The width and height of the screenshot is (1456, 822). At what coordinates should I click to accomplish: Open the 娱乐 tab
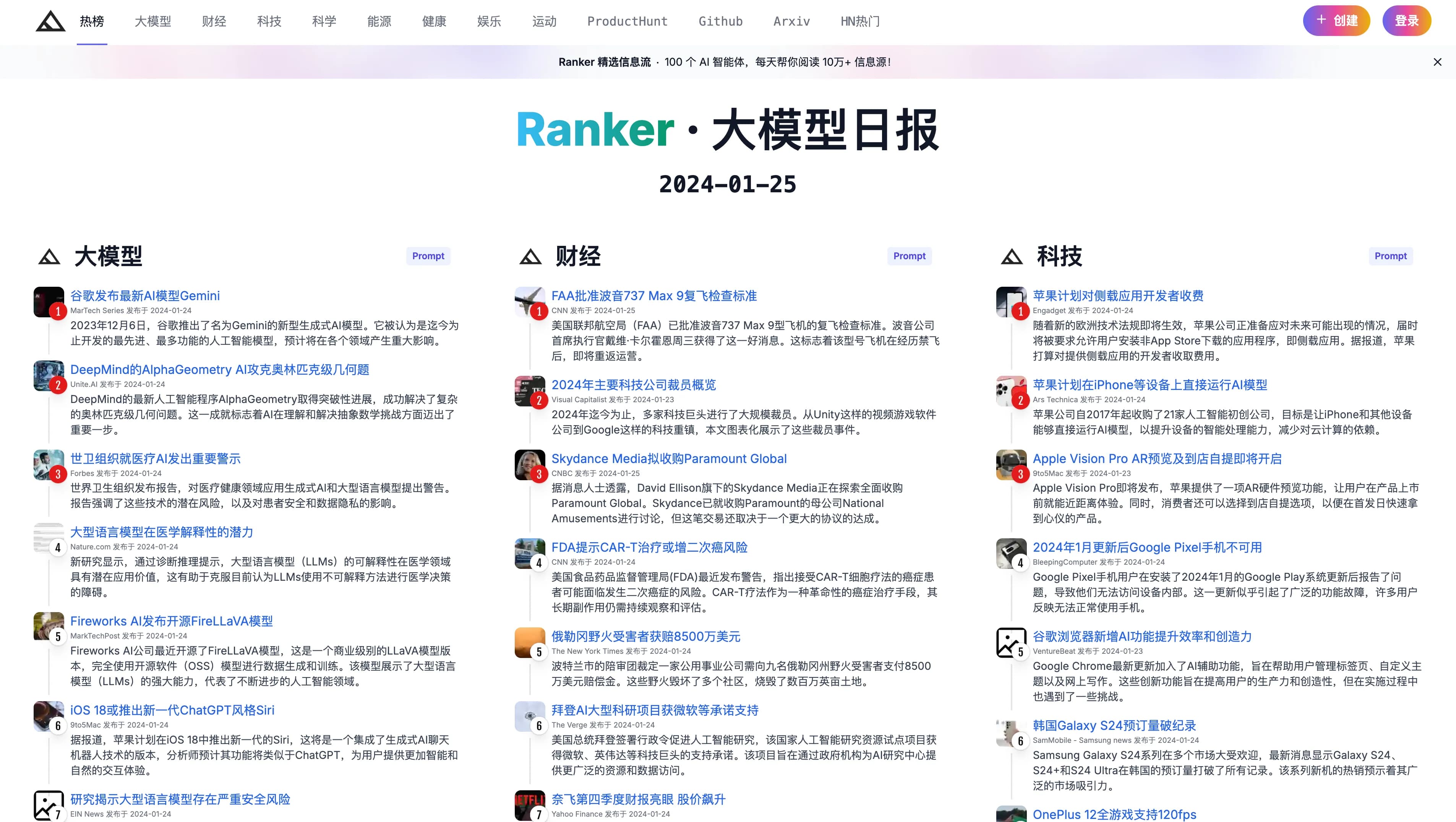click(490, 21)
